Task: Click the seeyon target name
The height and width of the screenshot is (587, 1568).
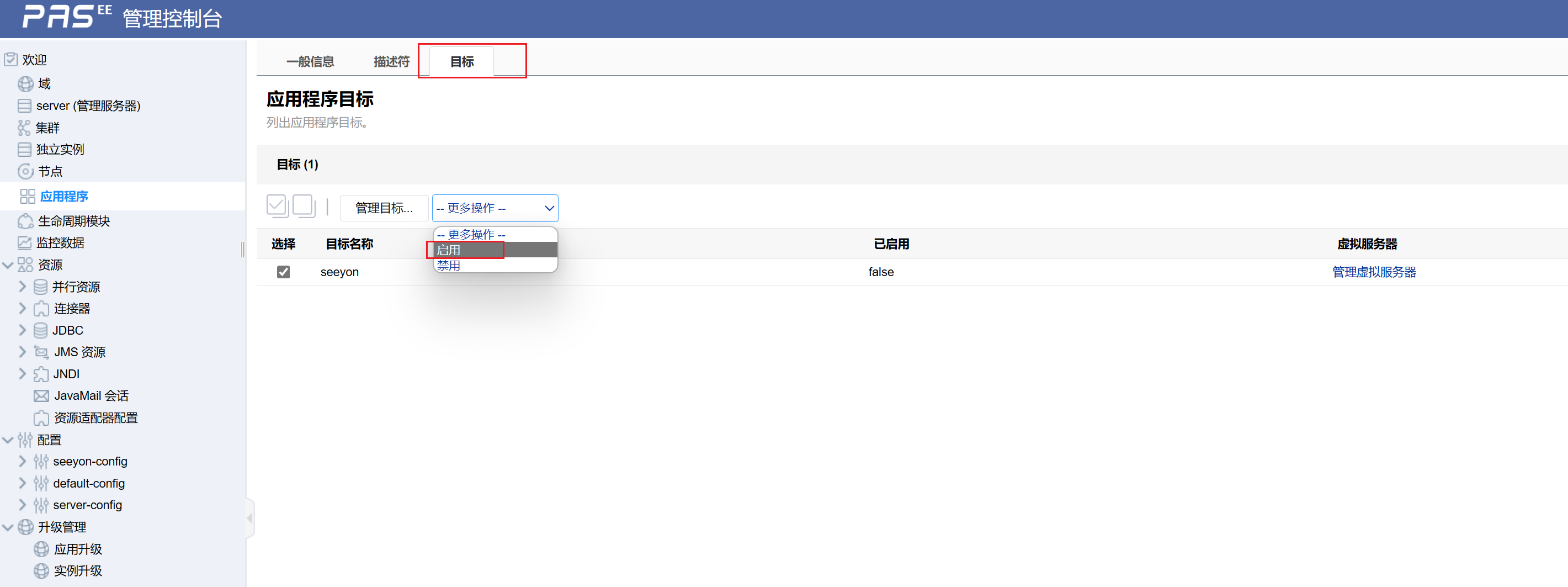Action: point(339,272)
